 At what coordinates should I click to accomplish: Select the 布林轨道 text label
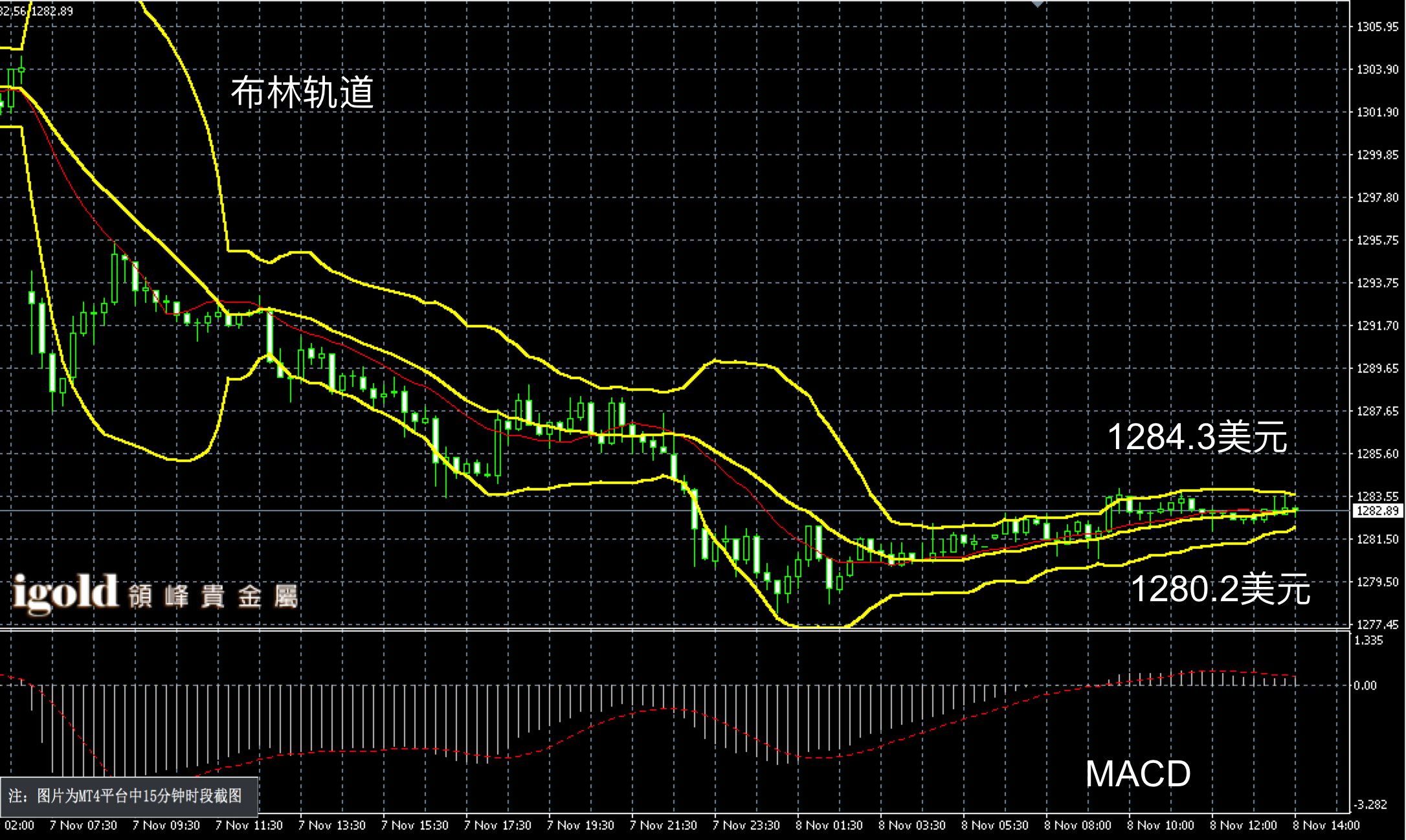point(302,92)
